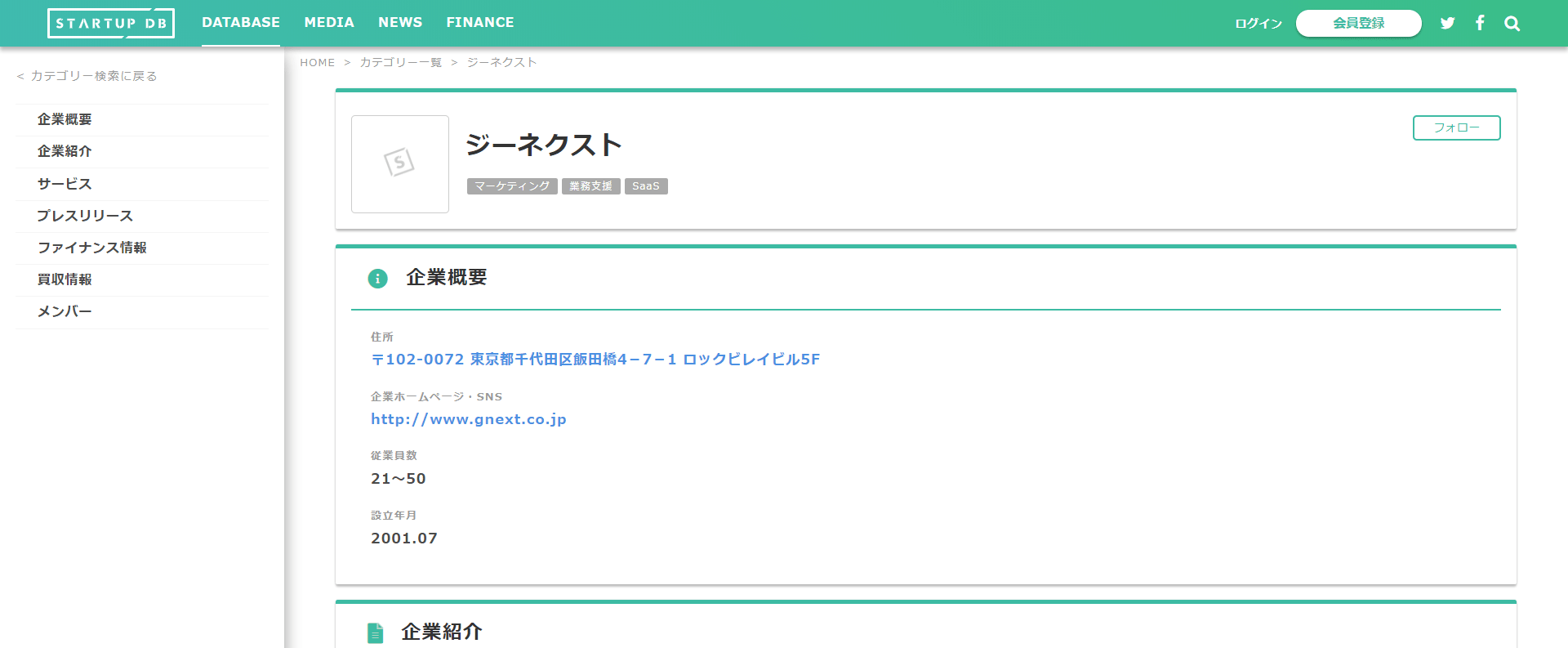
Task: Click the SaaS tag
Action: [646, 186]
